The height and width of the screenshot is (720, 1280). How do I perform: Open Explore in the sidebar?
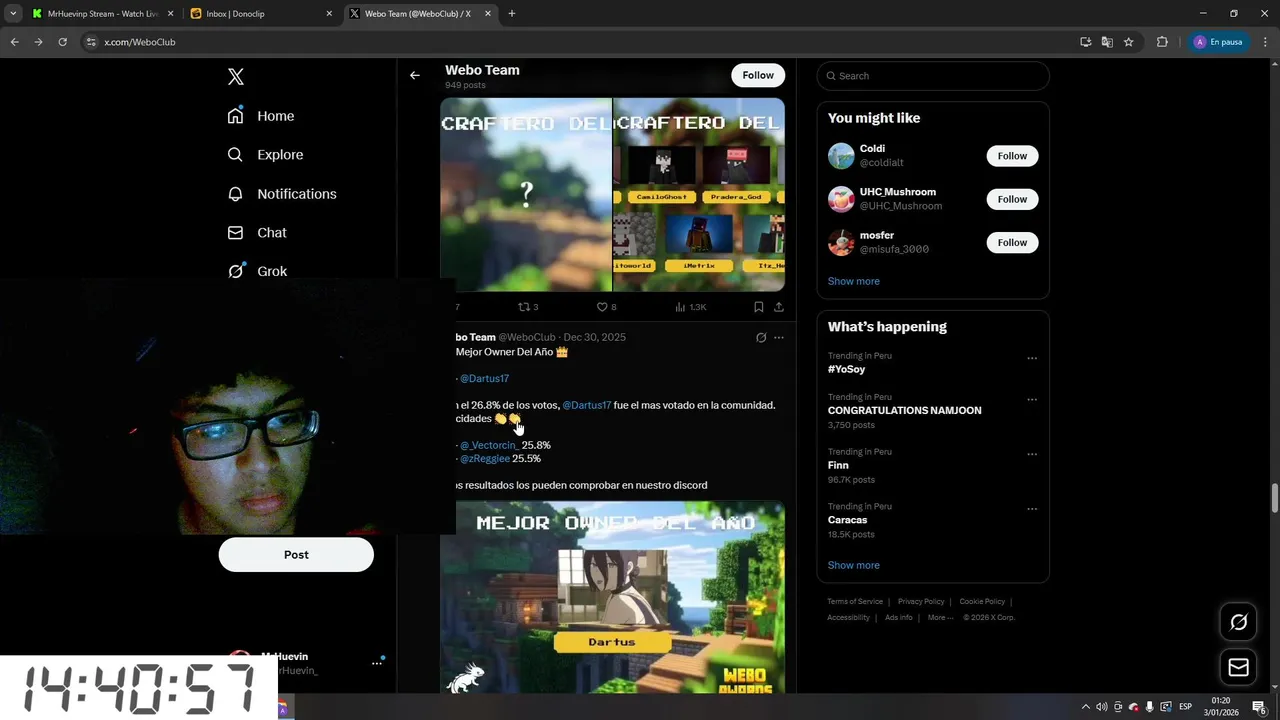point(265,155)
